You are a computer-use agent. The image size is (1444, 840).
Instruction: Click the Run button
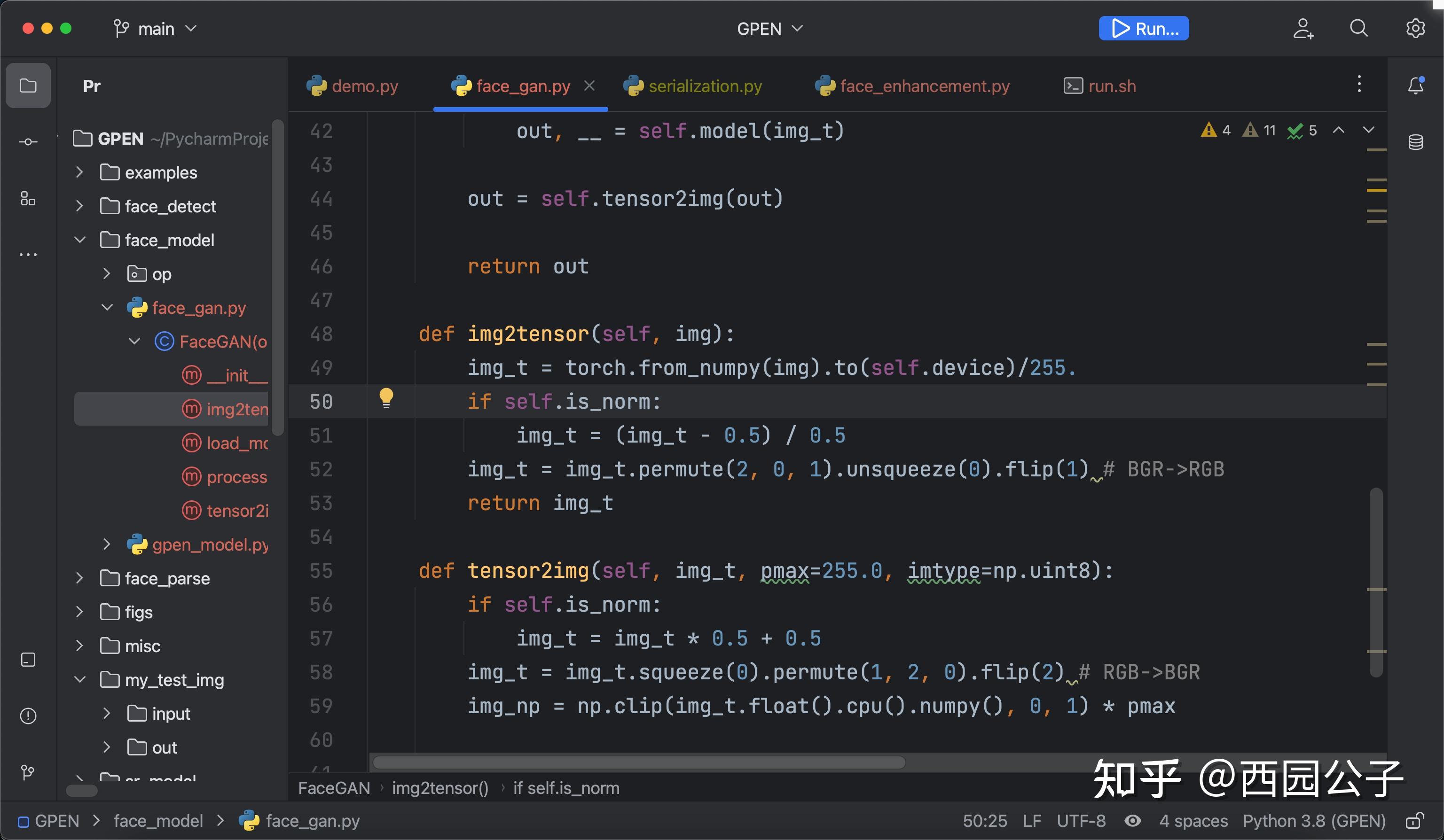pyautogui.click(x=1144, y=28)
